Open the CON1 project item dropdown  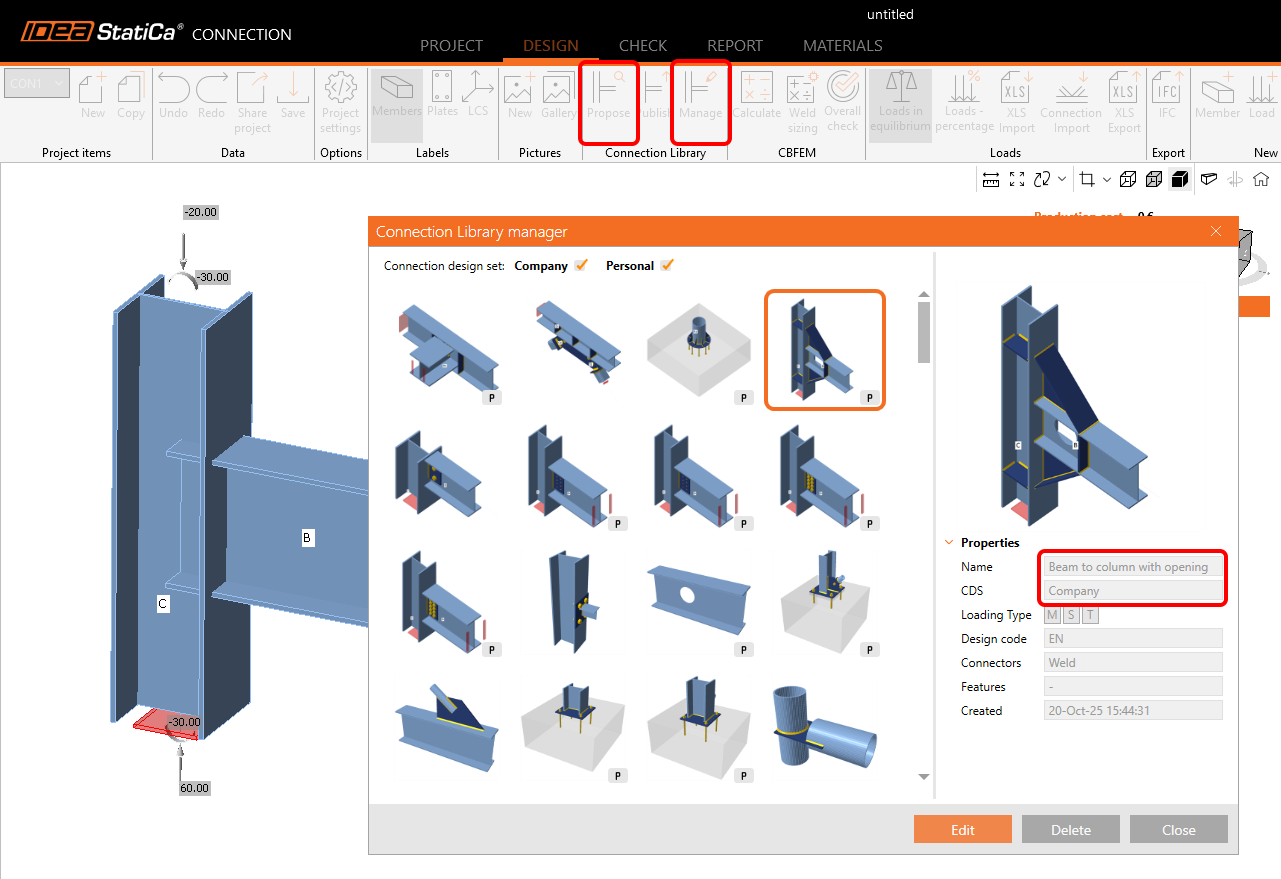click(37, 84)
